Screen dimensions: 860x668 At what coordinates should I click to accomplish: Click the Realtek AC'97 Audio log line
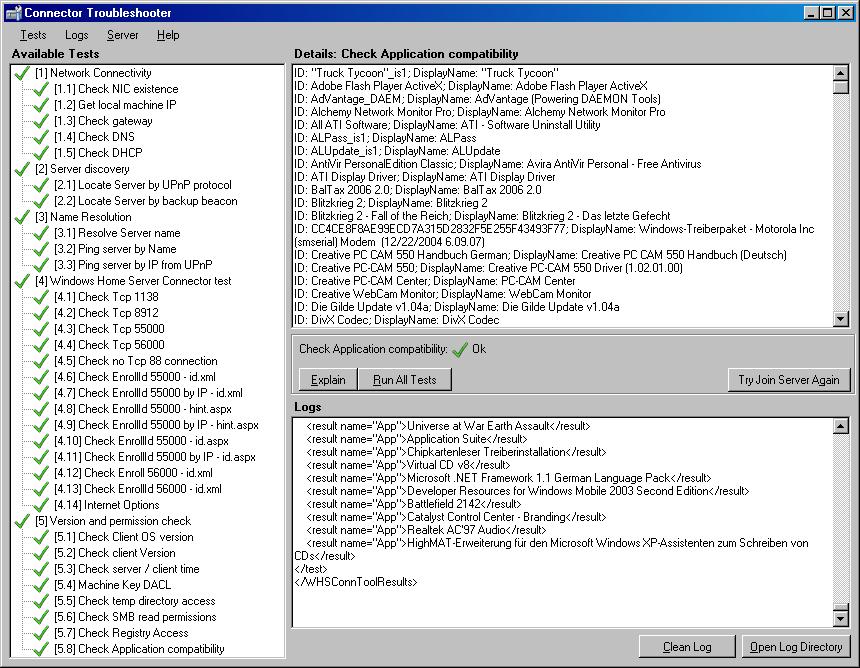point(426,530)
